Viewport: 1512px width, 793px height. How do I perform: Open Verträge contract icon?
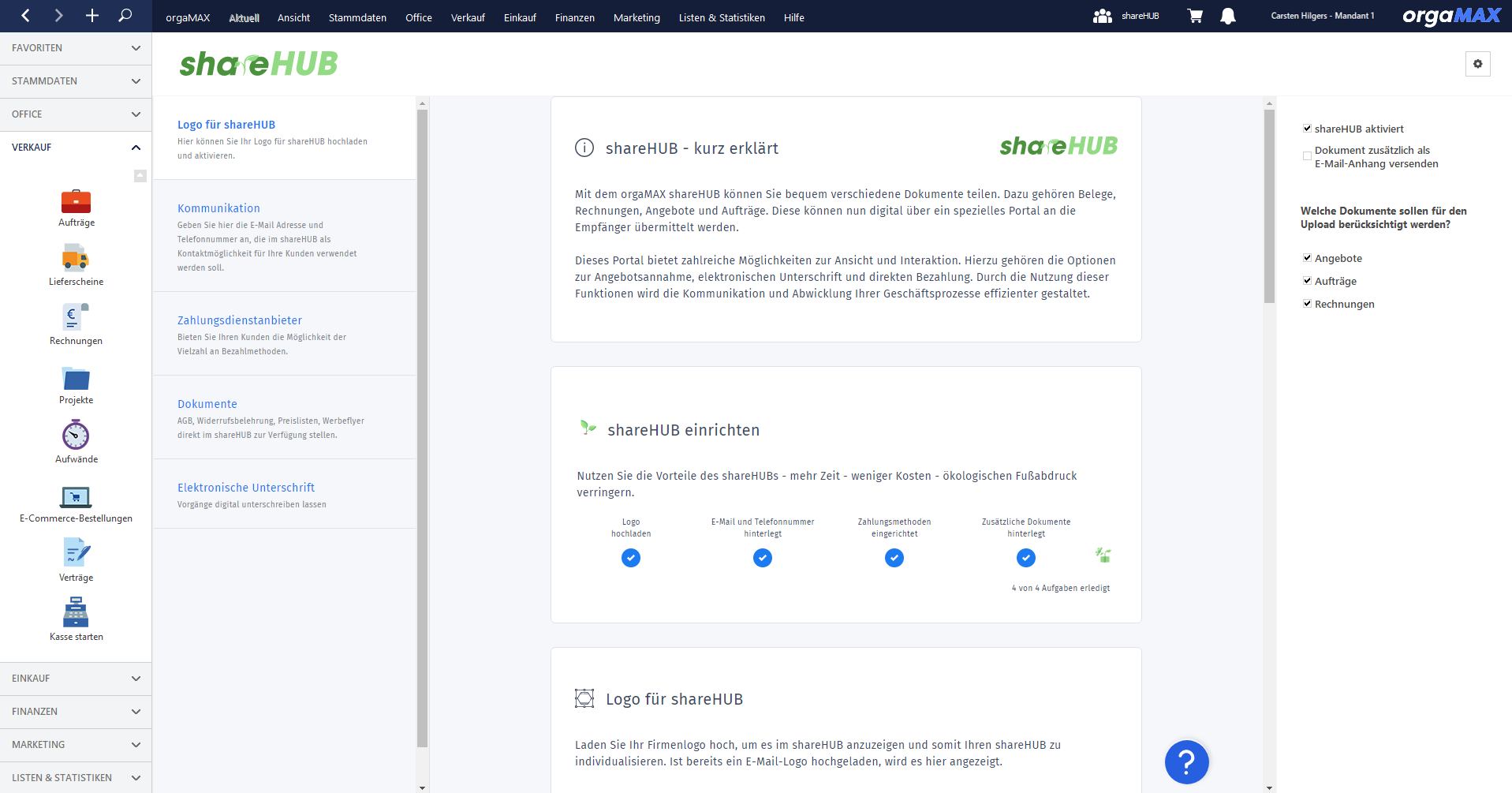(77, 552)
